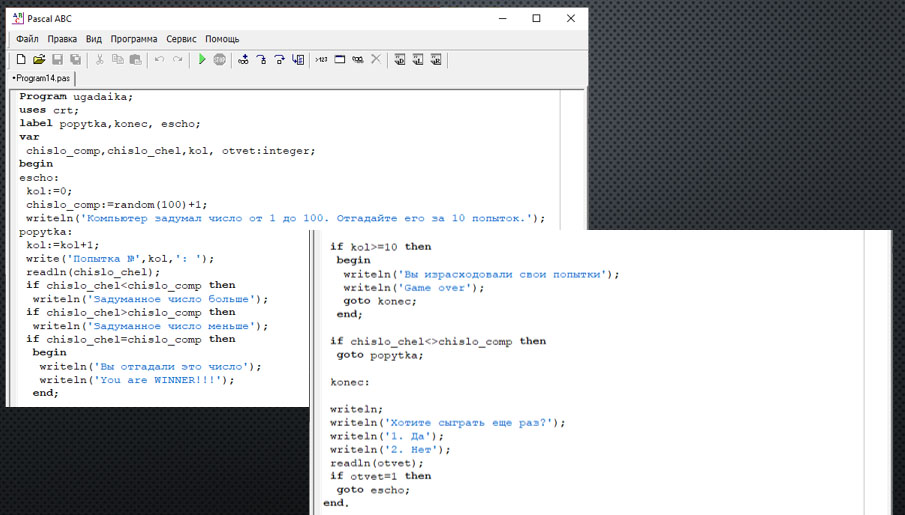The width and height of the screenshot is (905, 515).
Task: Click in code line 'uses crt;'
Action: tap(48, 110)
